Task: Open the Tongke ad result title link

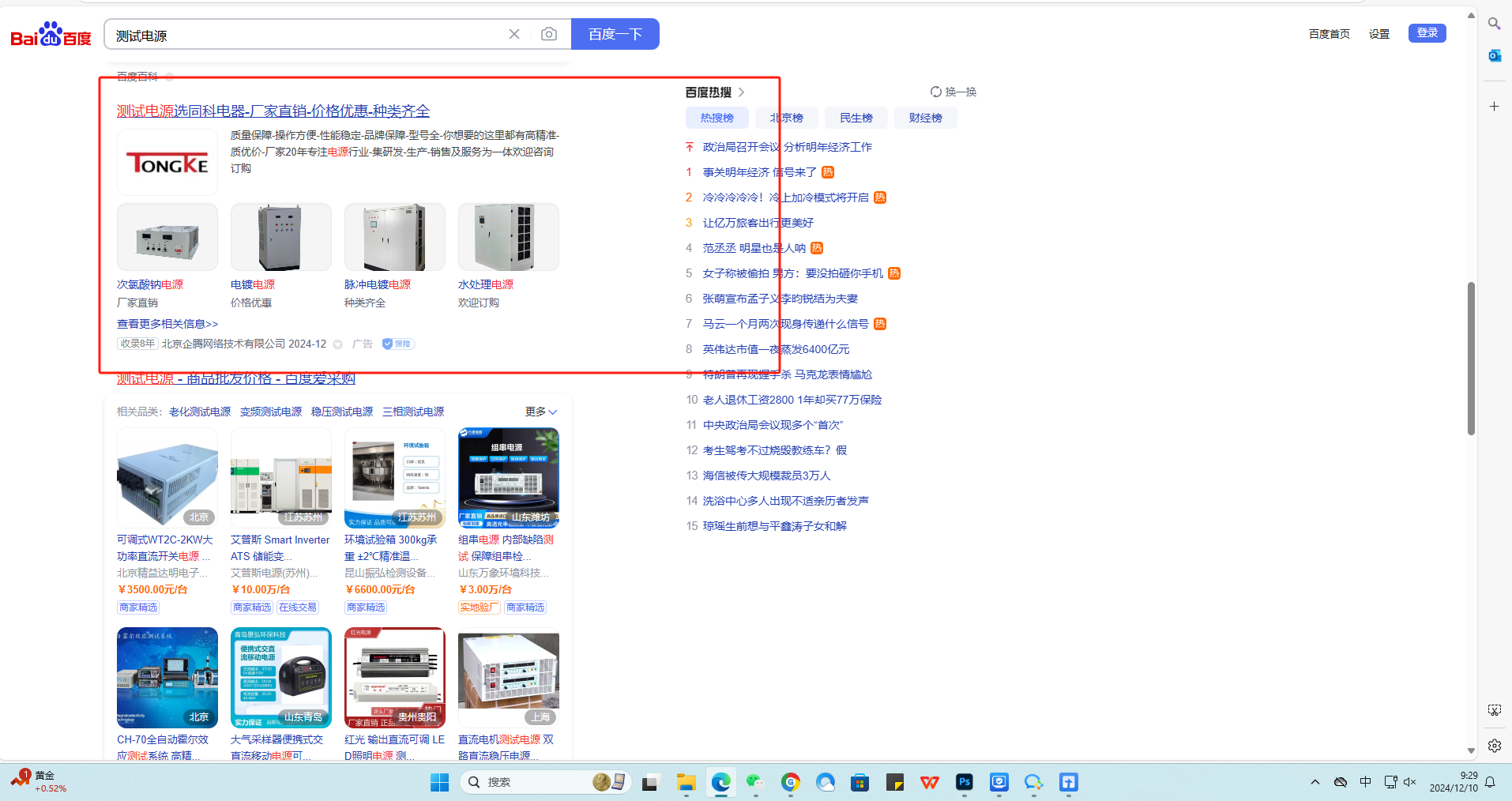Action: click(x=273, y=111)
